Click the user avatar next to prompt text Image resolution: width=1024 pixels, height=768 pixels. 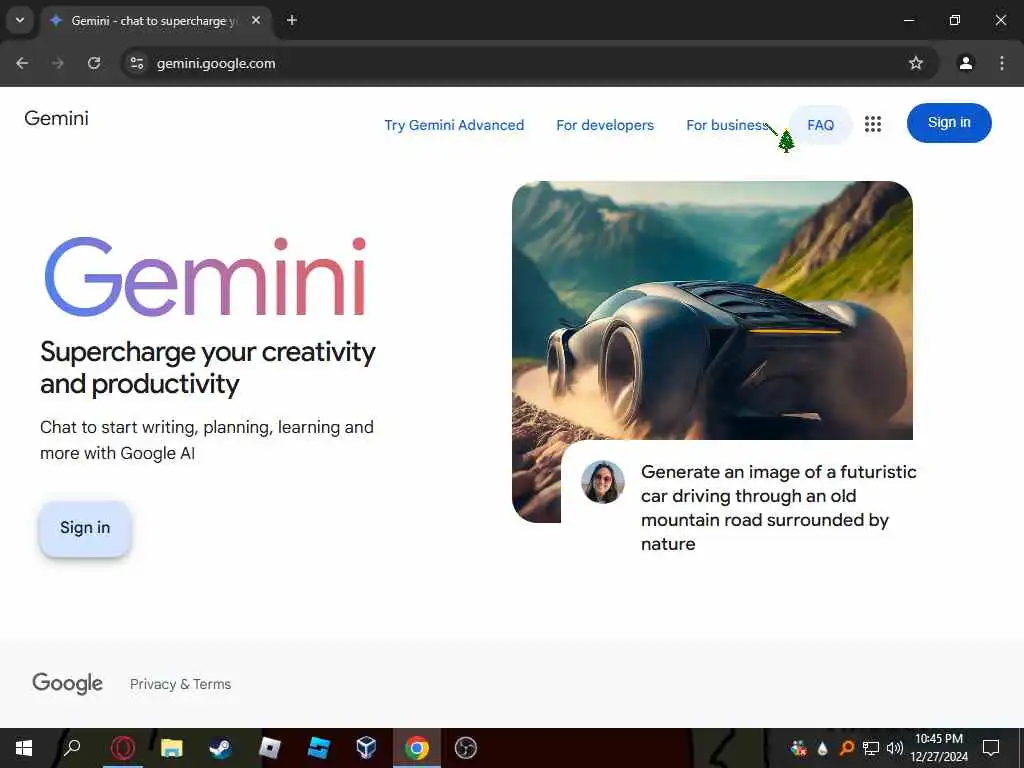(x=602, y=482)
